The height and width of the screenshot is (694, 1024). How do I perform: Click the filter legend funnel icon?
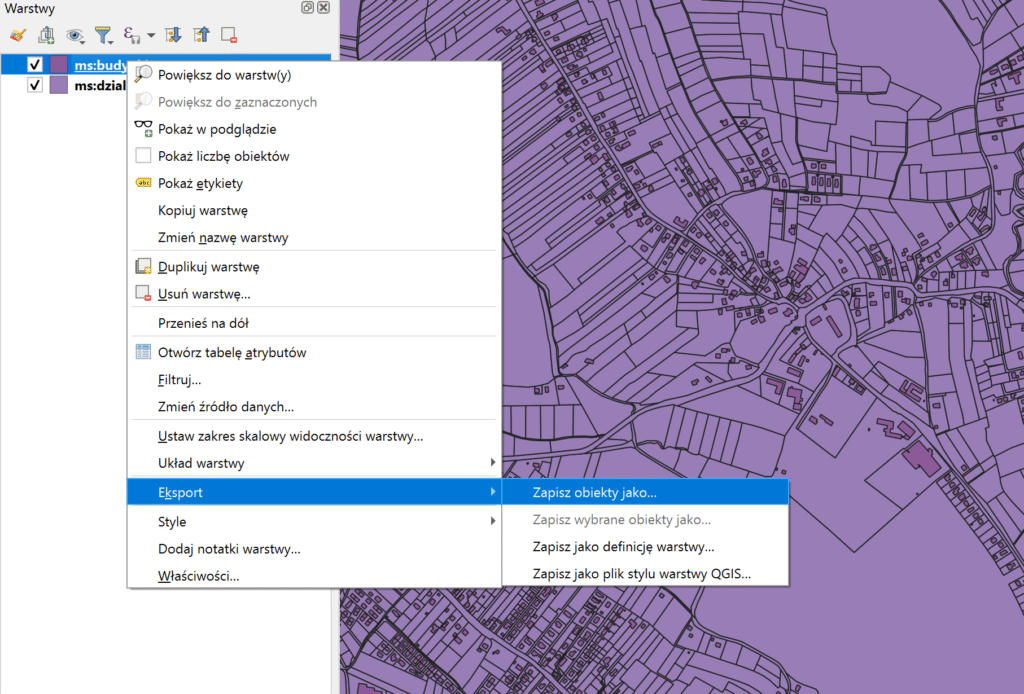coord(102,35)
